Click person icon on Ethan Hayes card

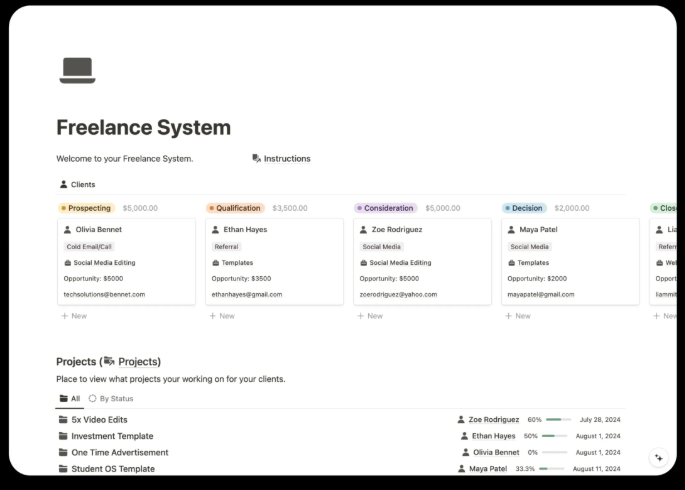(215, 229)
